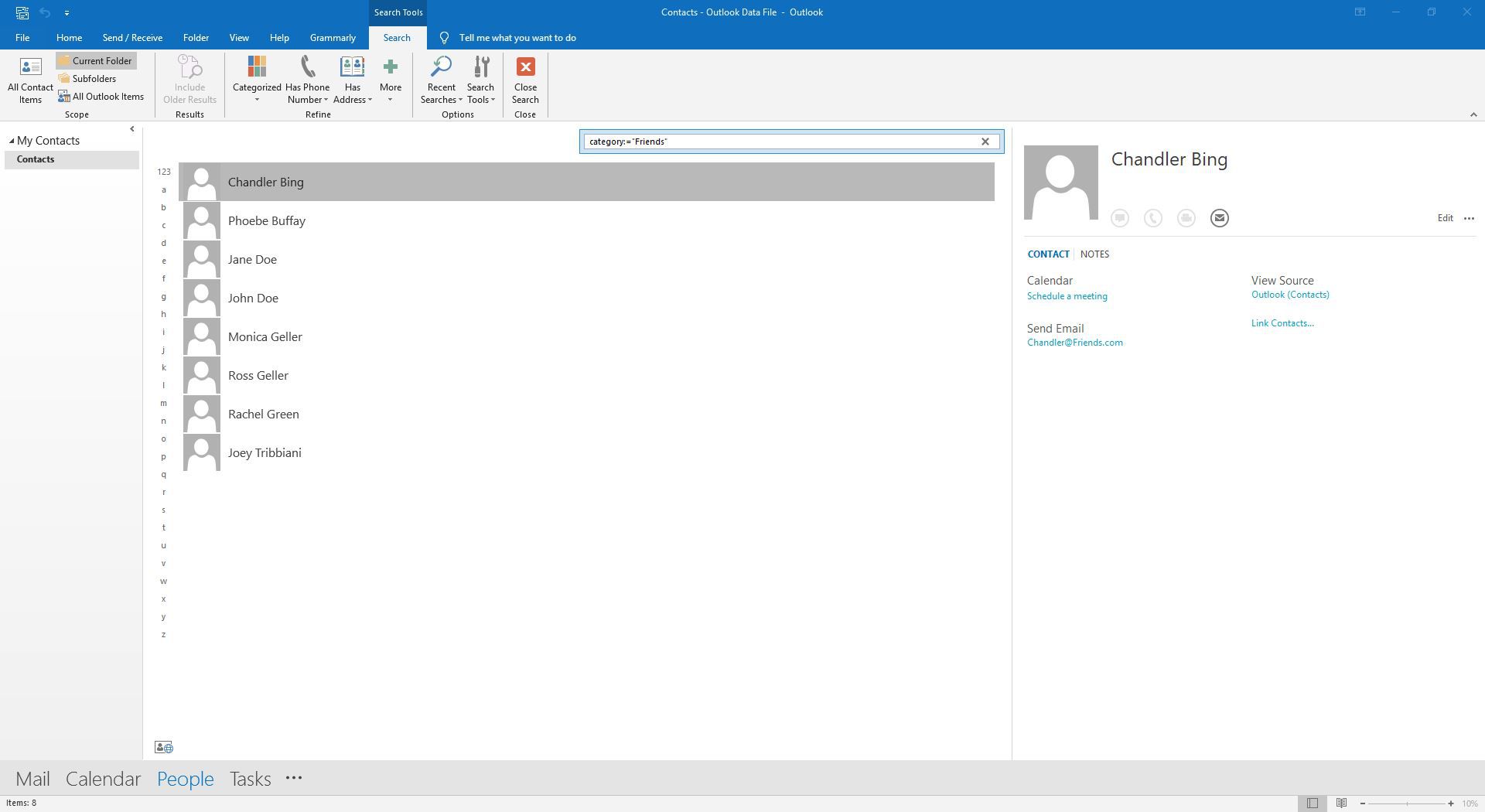The width and height of the screenshot is (1485, 812).
Task: Click the send/receive all folders quick access icon
Action: pos(22,12)
